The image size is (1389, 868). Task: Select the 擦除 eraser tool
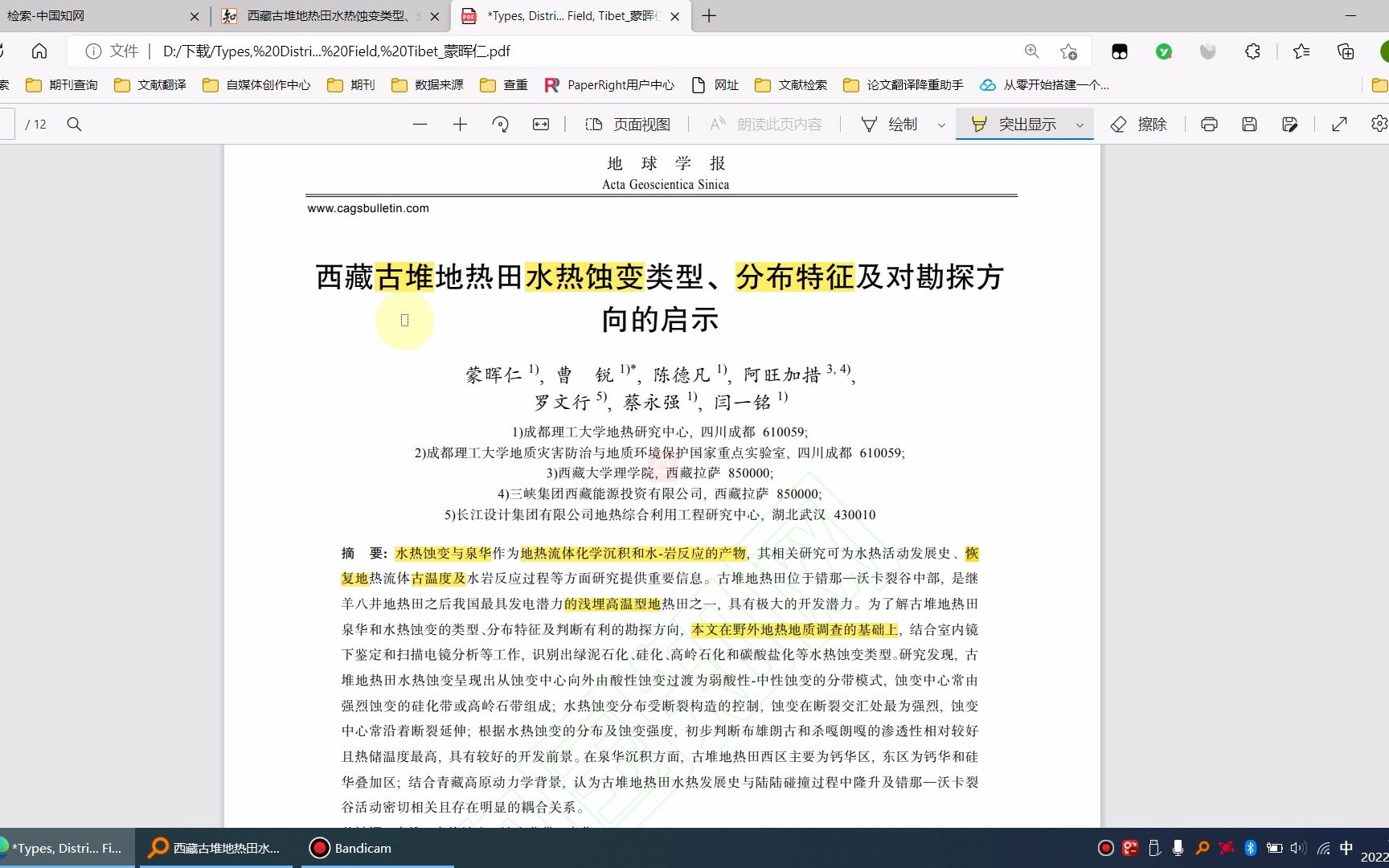tap(1138, 124)
